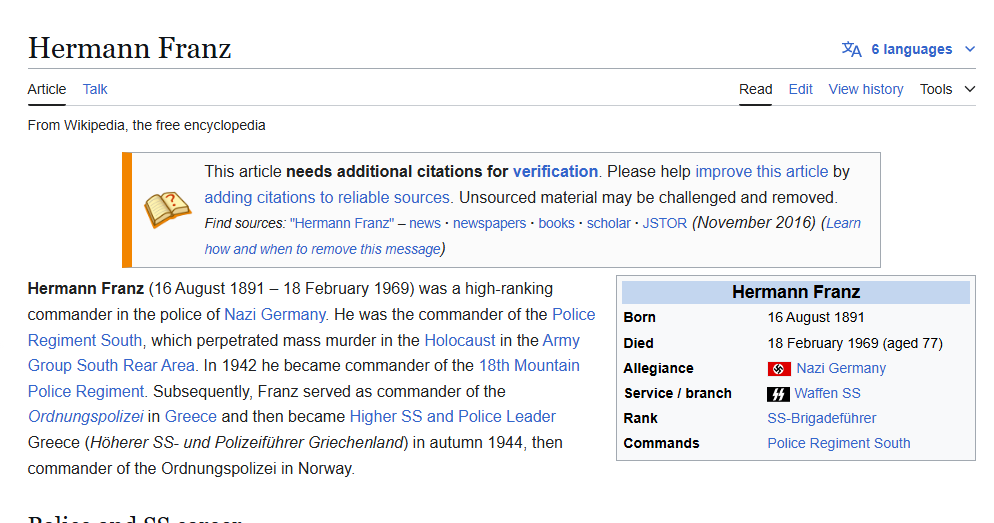Click Waffen SS link in infobox
The width and height of the screenshot is (994, 523).
pyautogui.click(x=828, y=394)
